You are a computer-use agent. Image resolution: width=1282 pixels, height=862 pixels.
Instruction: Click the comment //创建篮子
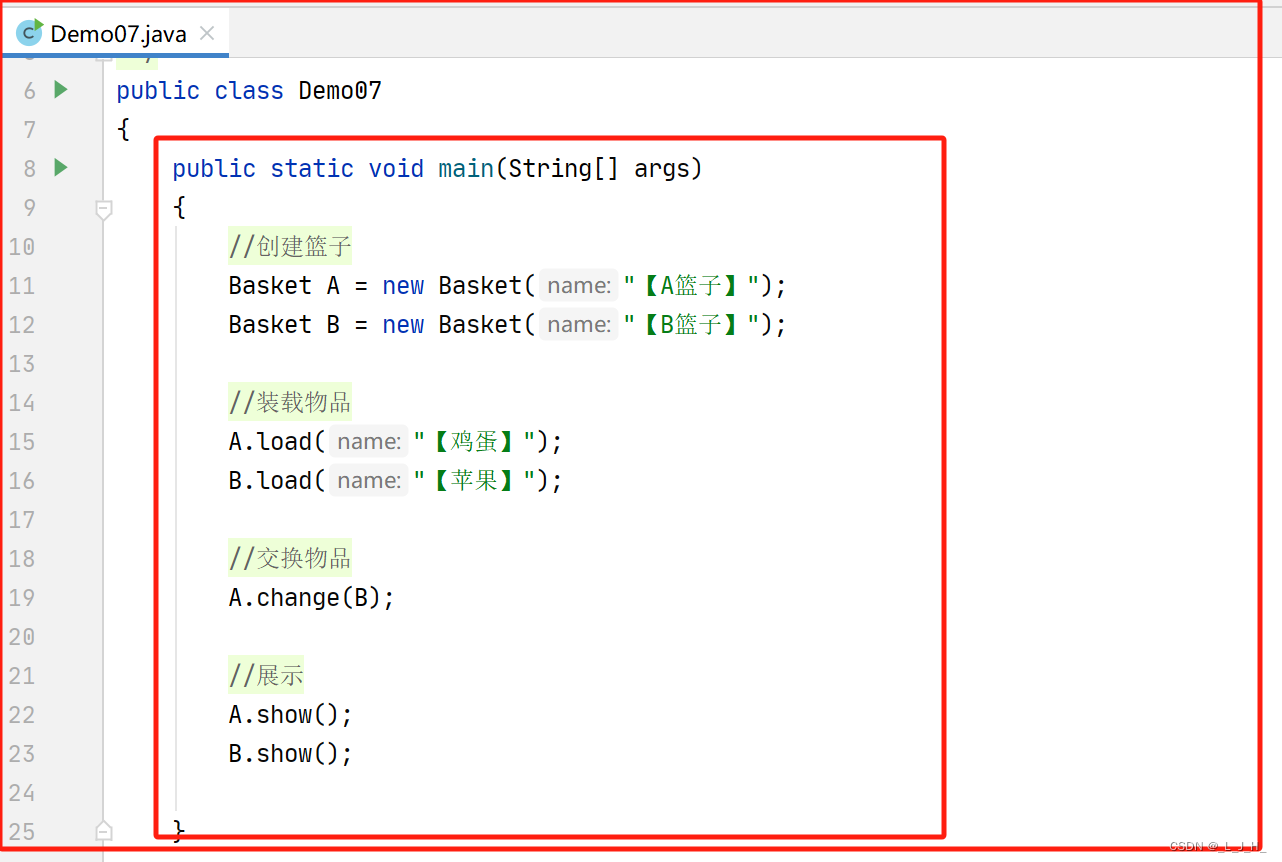[x=290, y=247]
